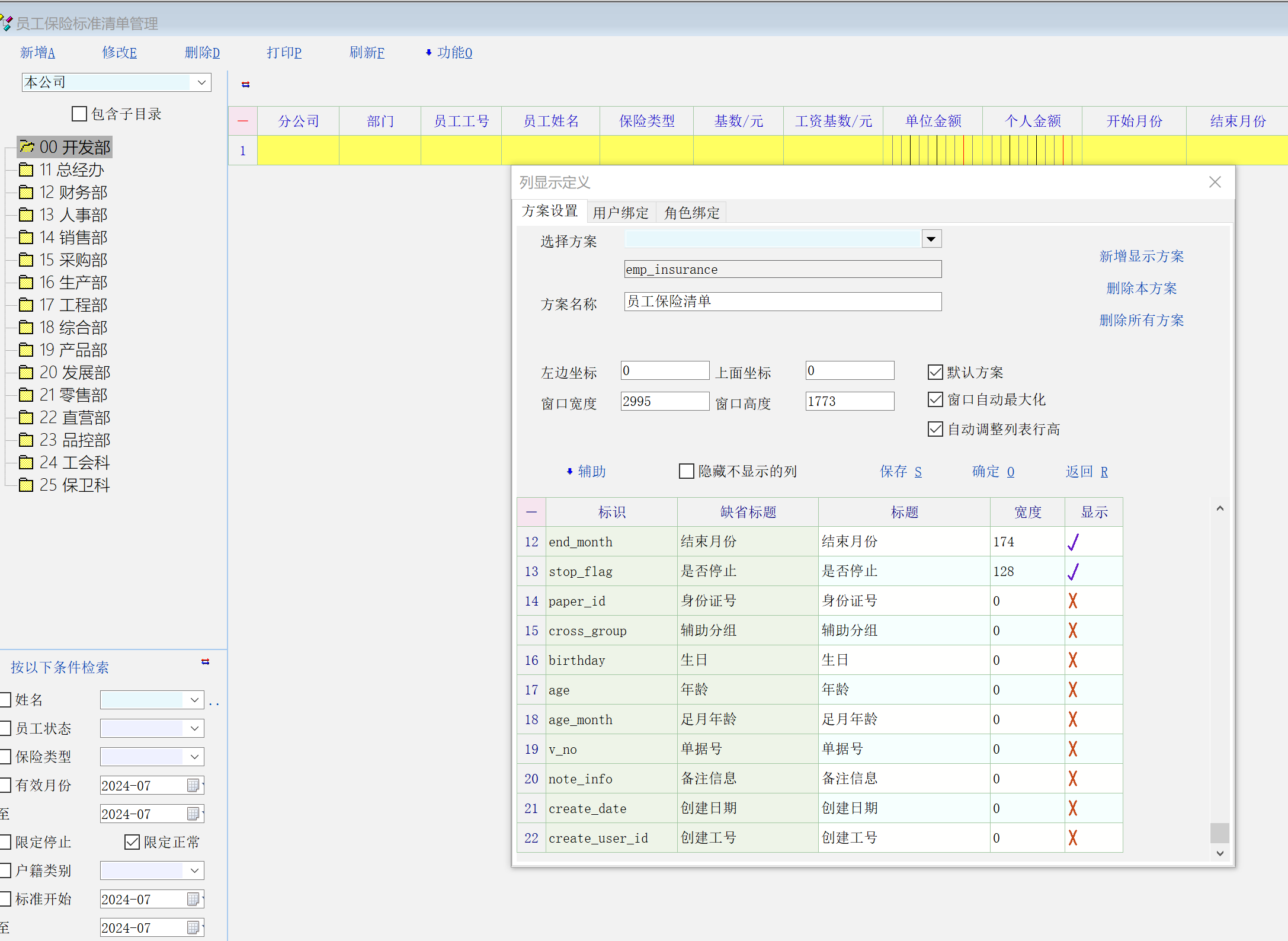This screenshot has width=1288, height=941.
Task: Toggle display checkmark for end_month row
Action: (1073, 542)
